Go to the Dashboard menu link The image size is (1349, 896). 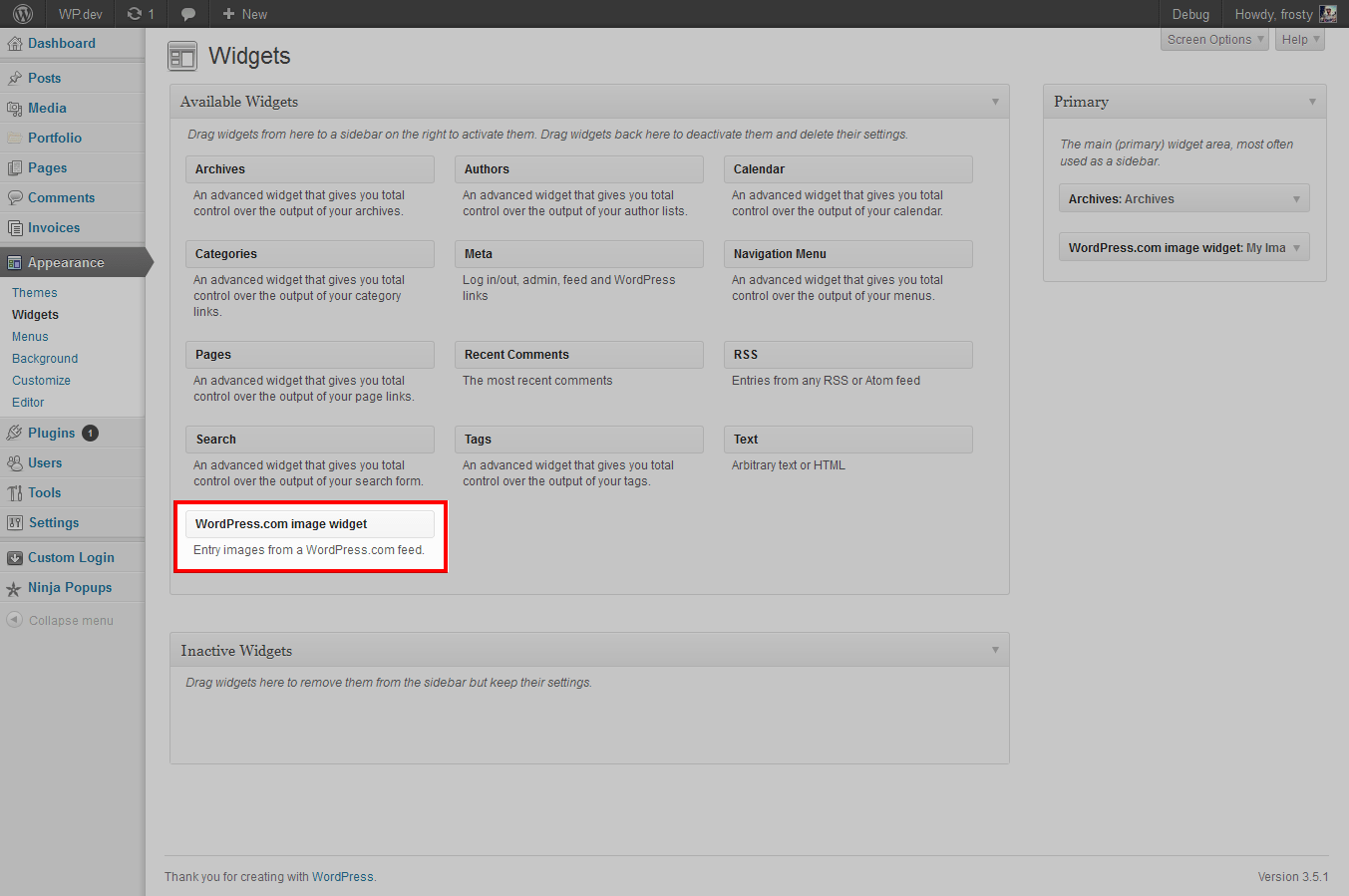tap(62, 44)
